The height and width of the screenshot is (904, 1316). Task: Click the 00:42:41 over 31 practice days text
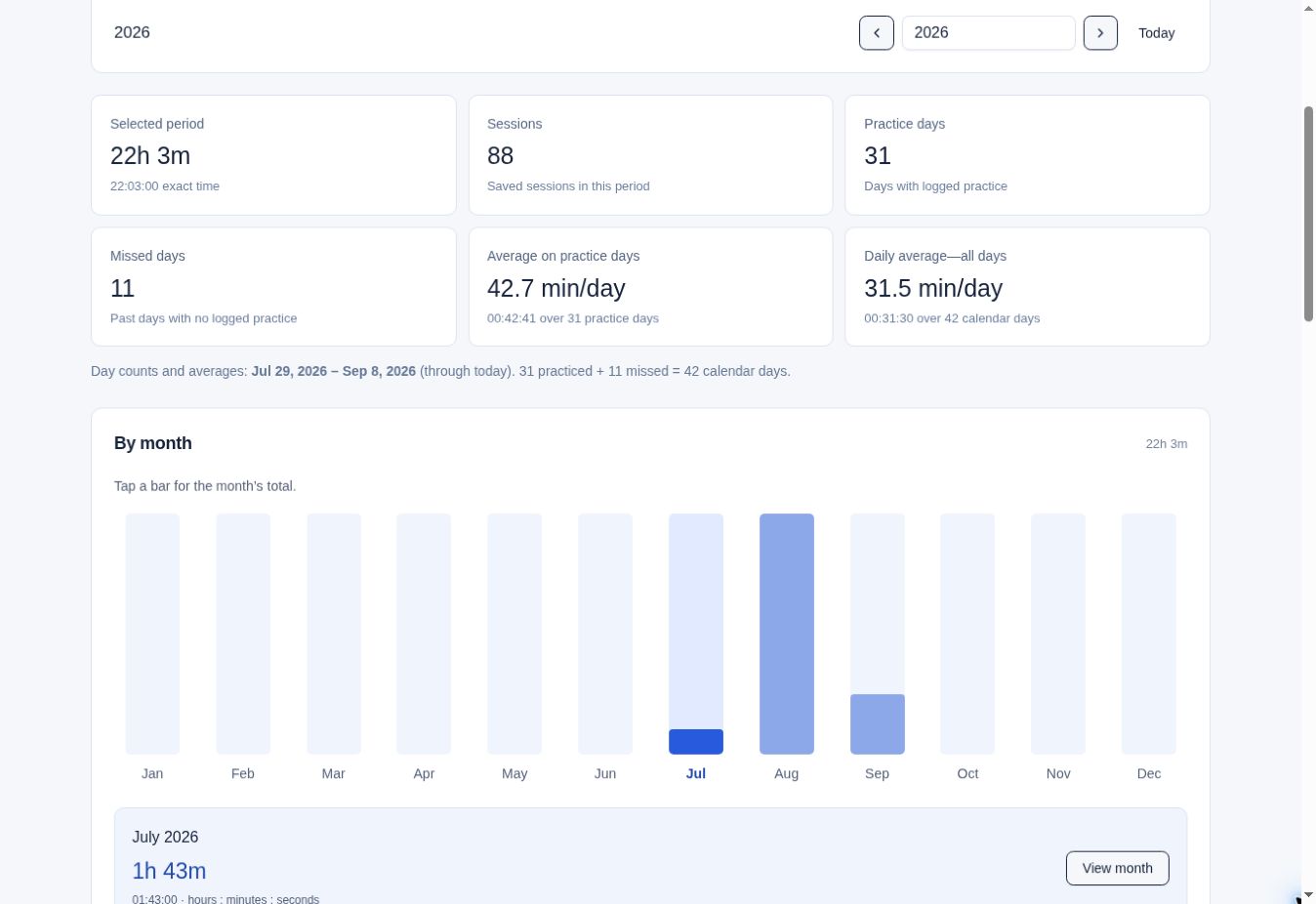tap(573, 318)
